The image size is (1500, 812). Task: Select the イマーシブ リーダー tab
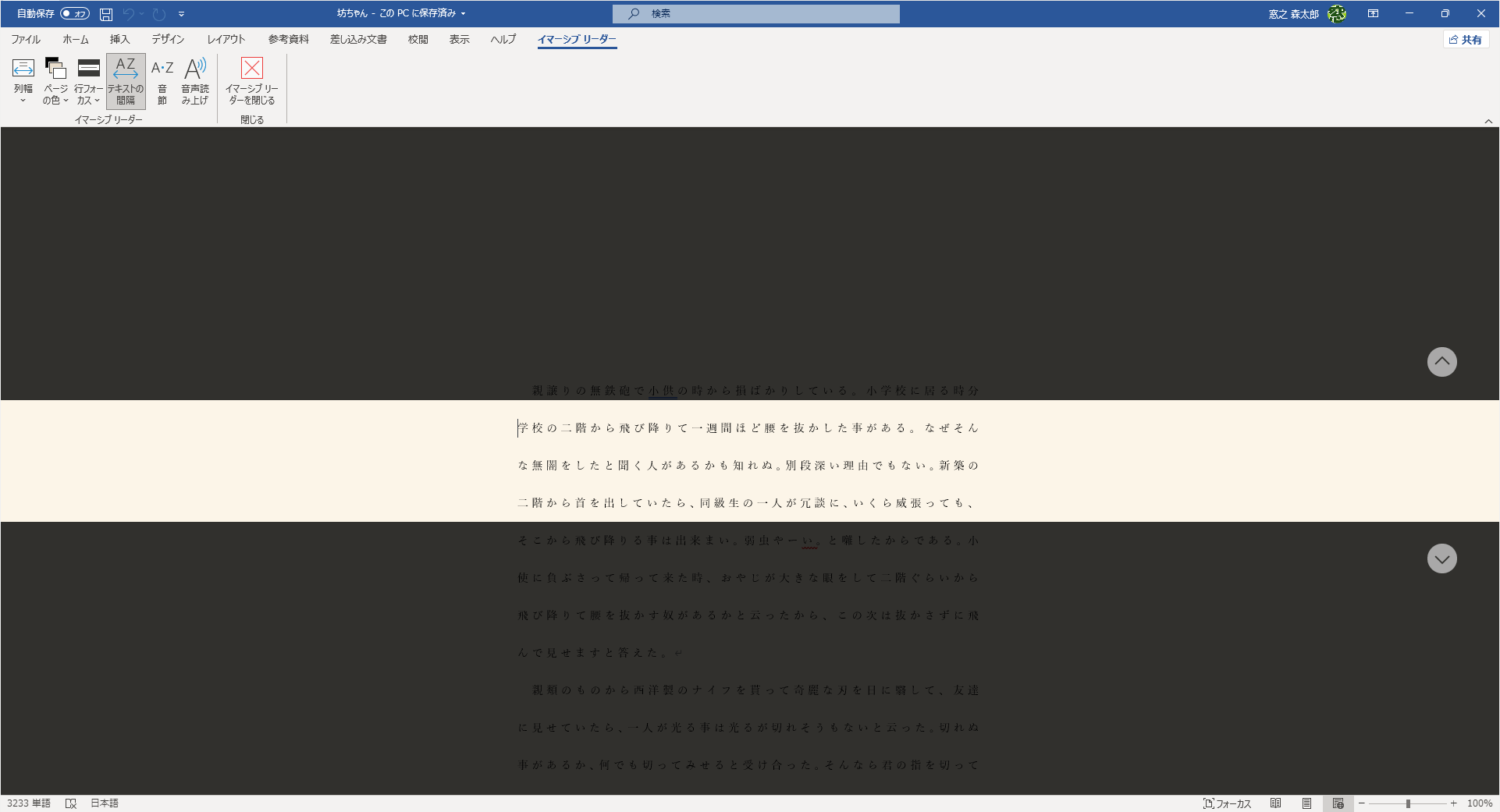tap(577, 39)
